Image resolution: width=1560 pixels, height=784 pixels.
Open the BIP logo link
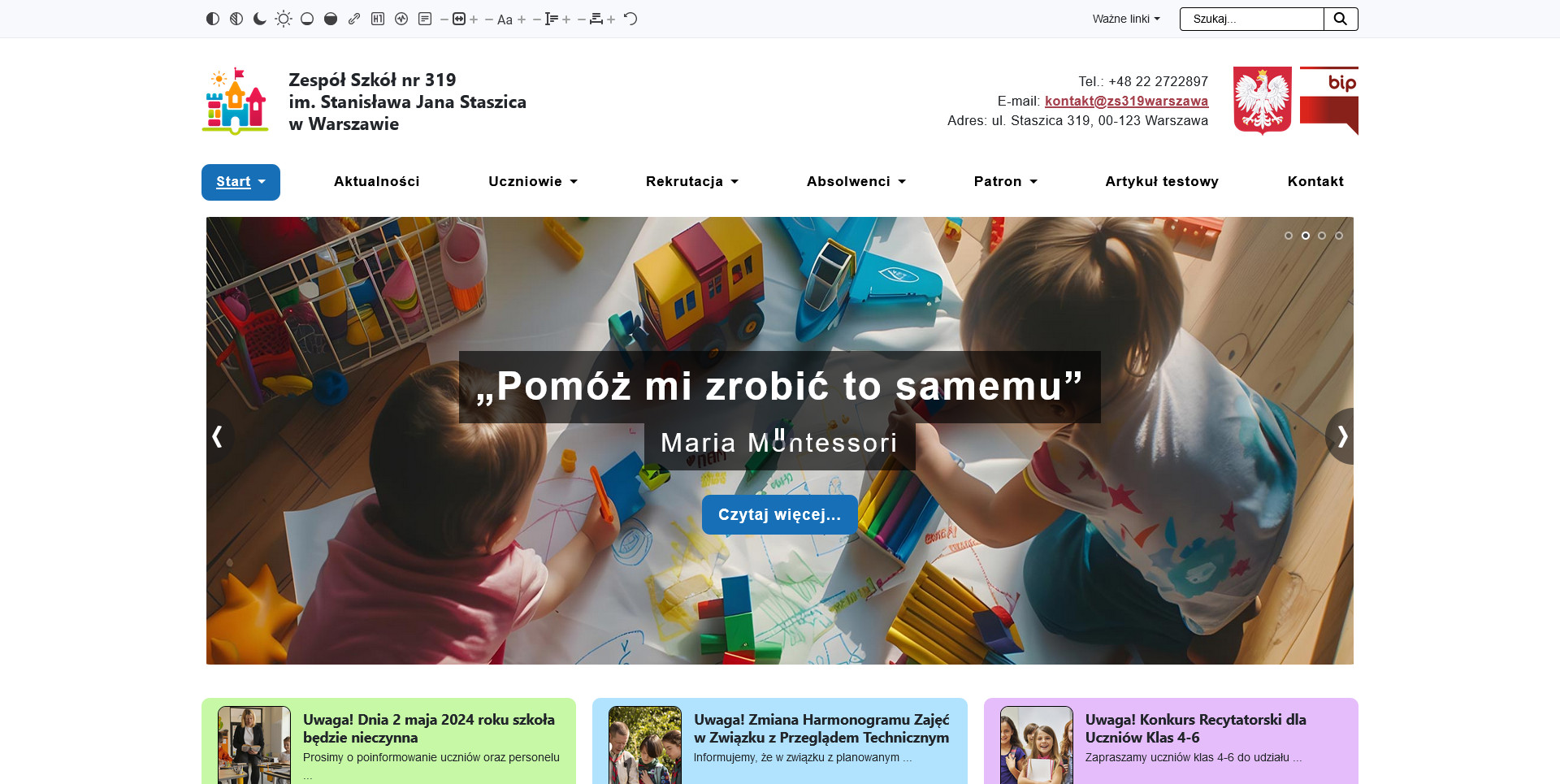(1328, 101)
